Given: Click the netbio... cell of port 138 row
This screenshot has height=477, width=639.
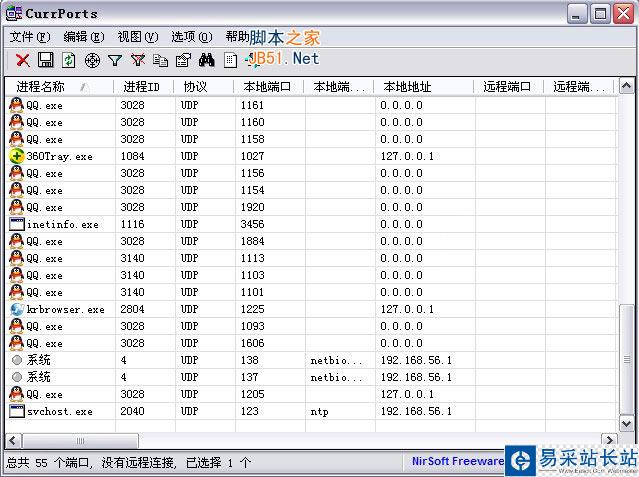Looking at the screenshot, I should point(336,360).
